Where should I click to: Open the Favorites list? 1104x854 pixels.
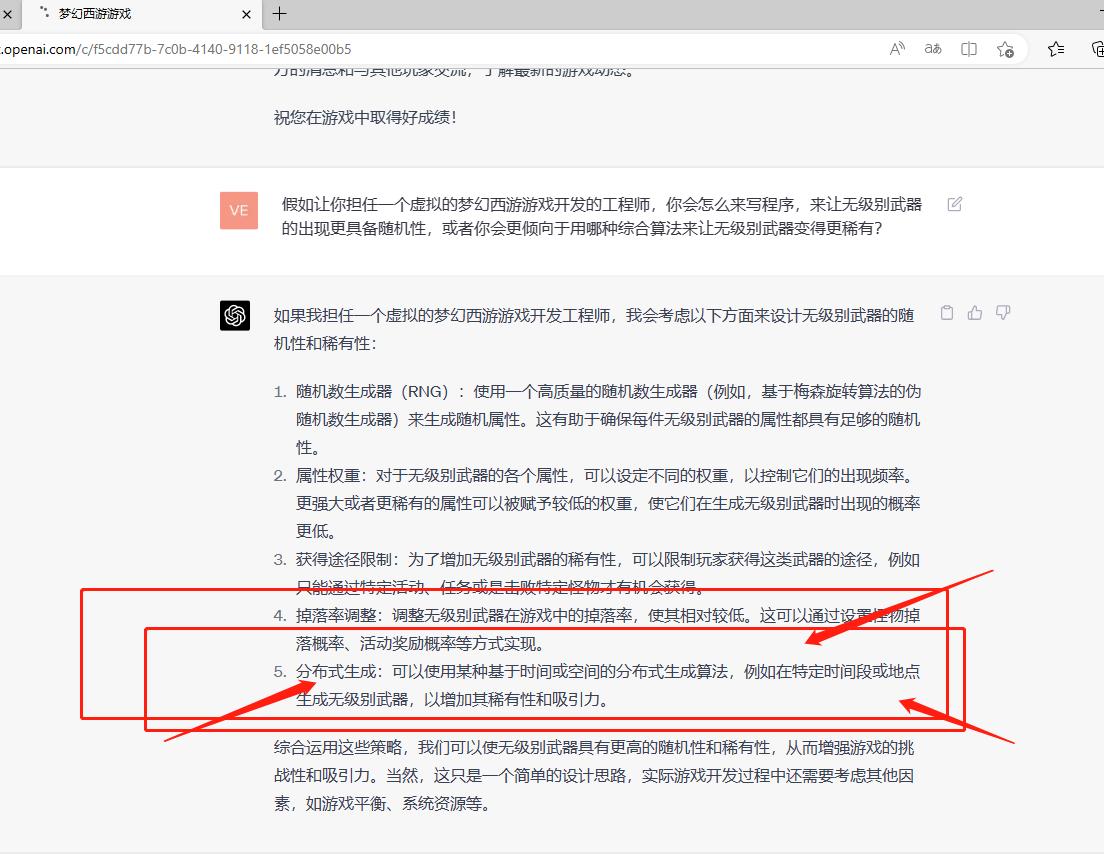tap(1055, 48)
